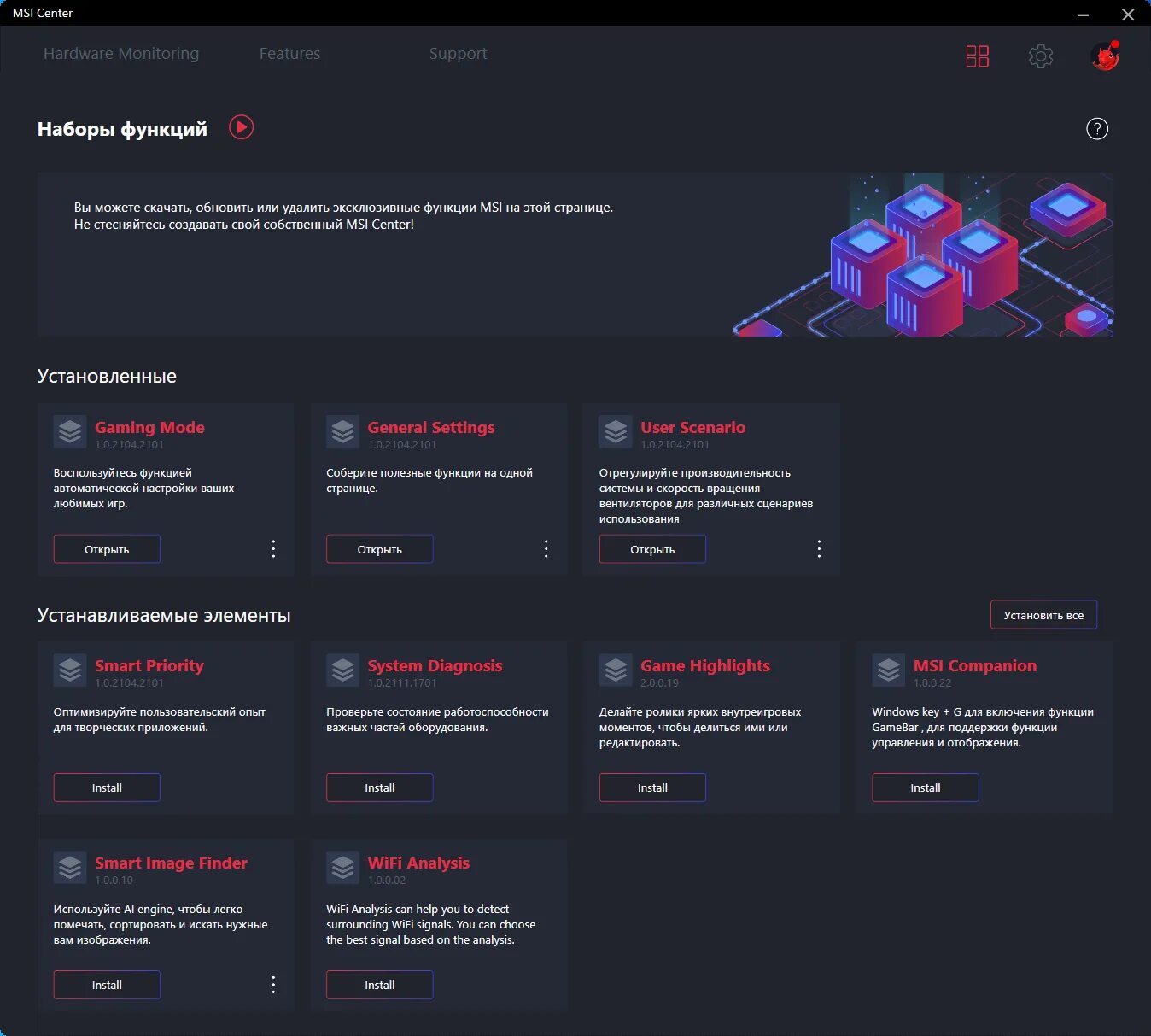Click the Game Highlights layers icon
1151x1036 pixels.
click(x=616, y=670)
